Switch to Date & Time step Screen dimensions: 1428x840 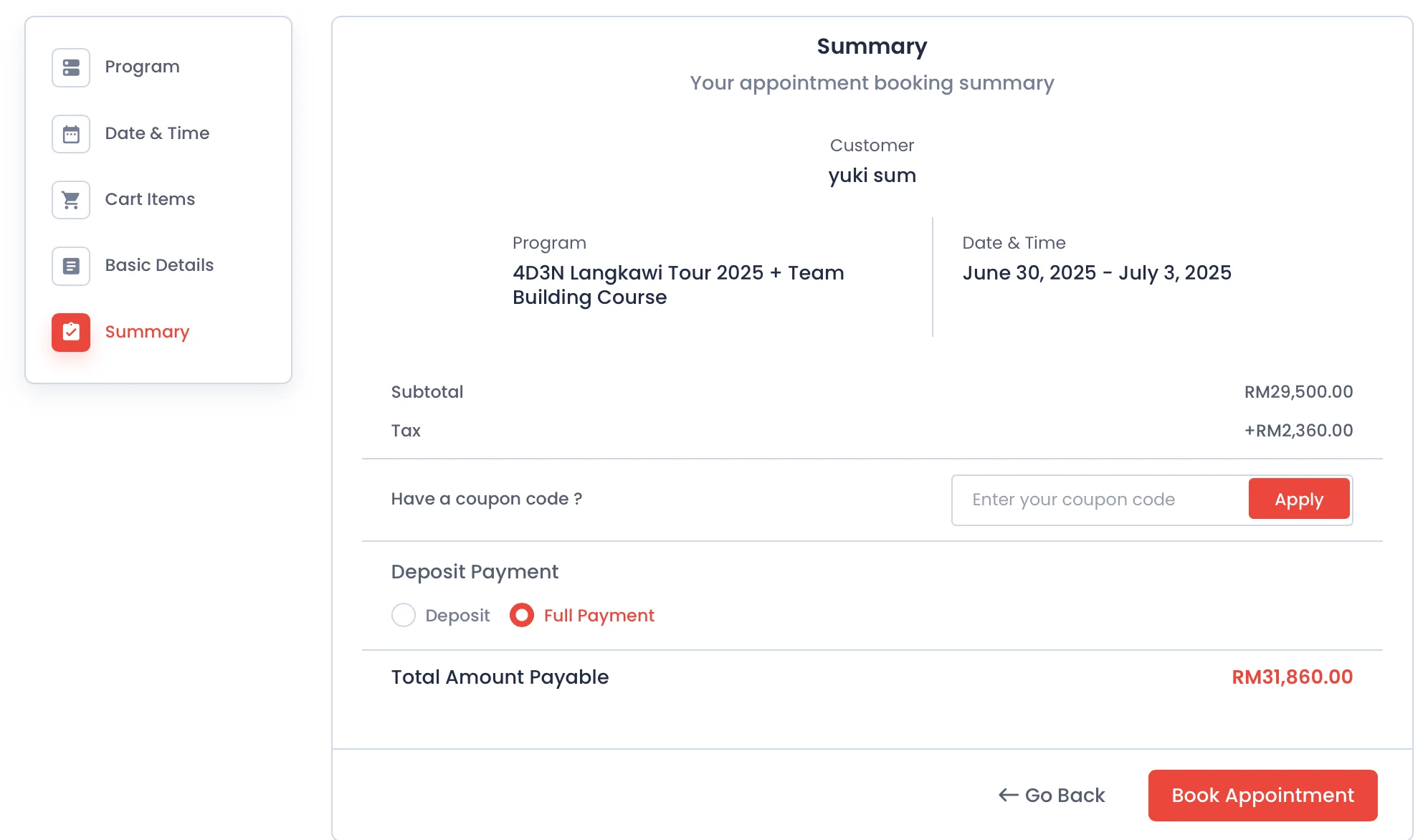click(157, 133)
